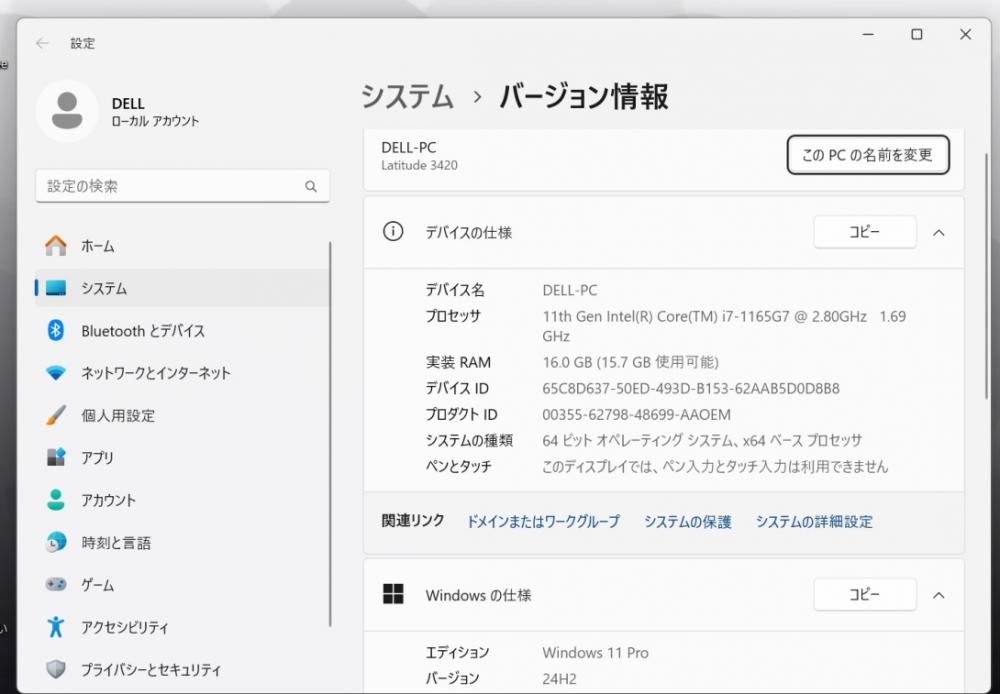Click the プロダクト ID value 00355-62798
Viewport: 1000px width, 694px height.
pyautogui.click(x=636, y=415)
